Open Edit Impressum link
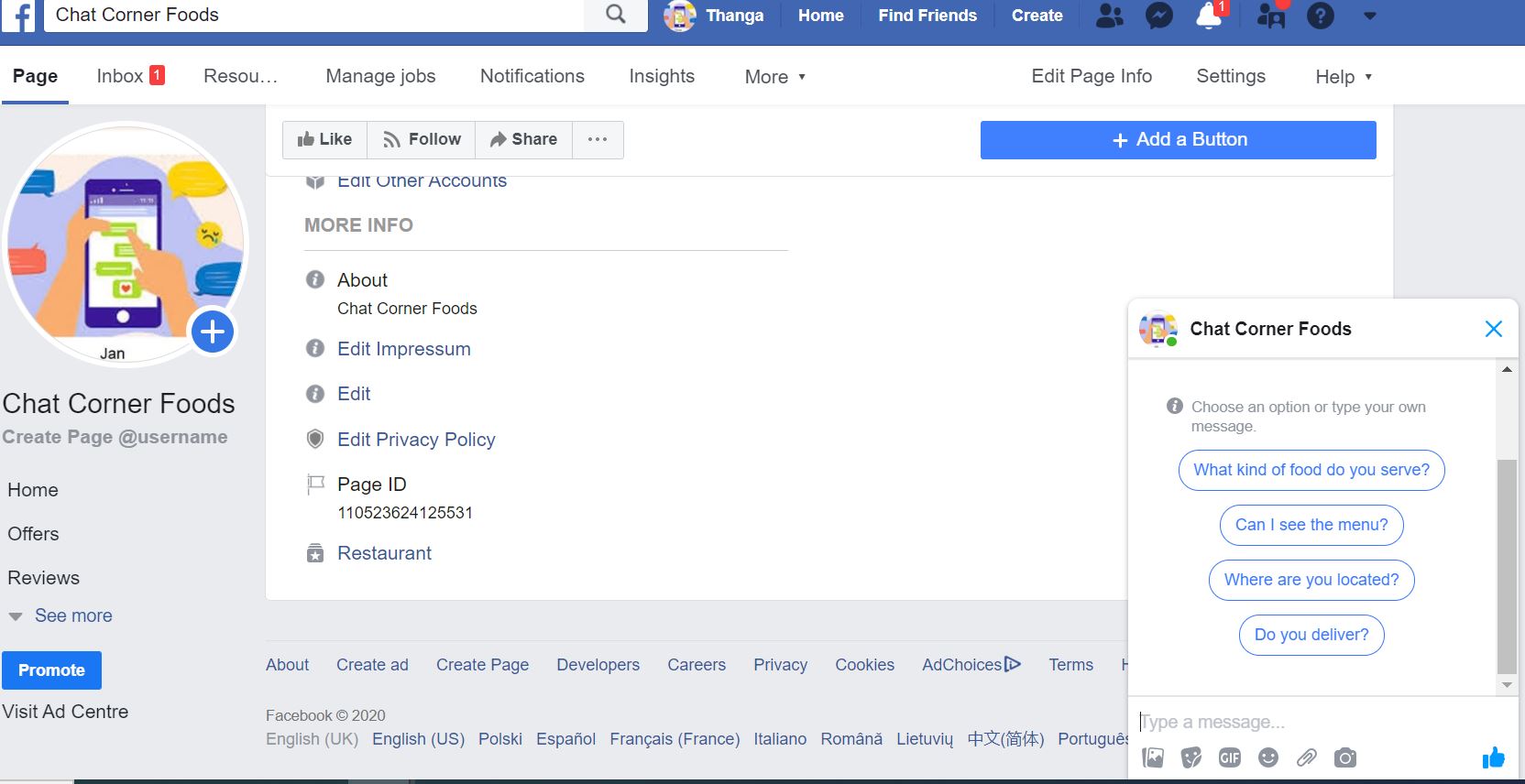 [403, 349]
